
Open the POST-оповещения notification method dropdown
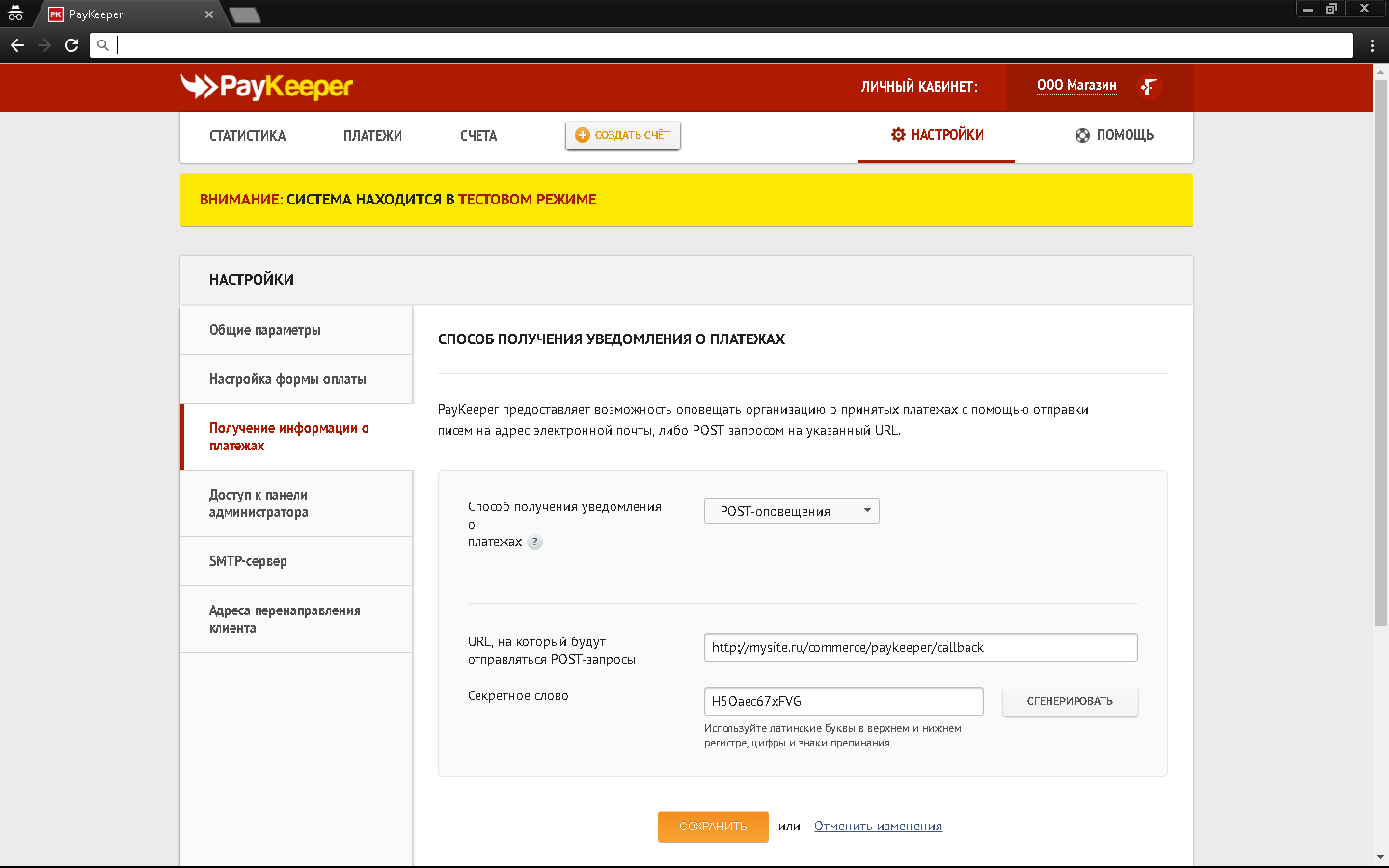[791, 511]
